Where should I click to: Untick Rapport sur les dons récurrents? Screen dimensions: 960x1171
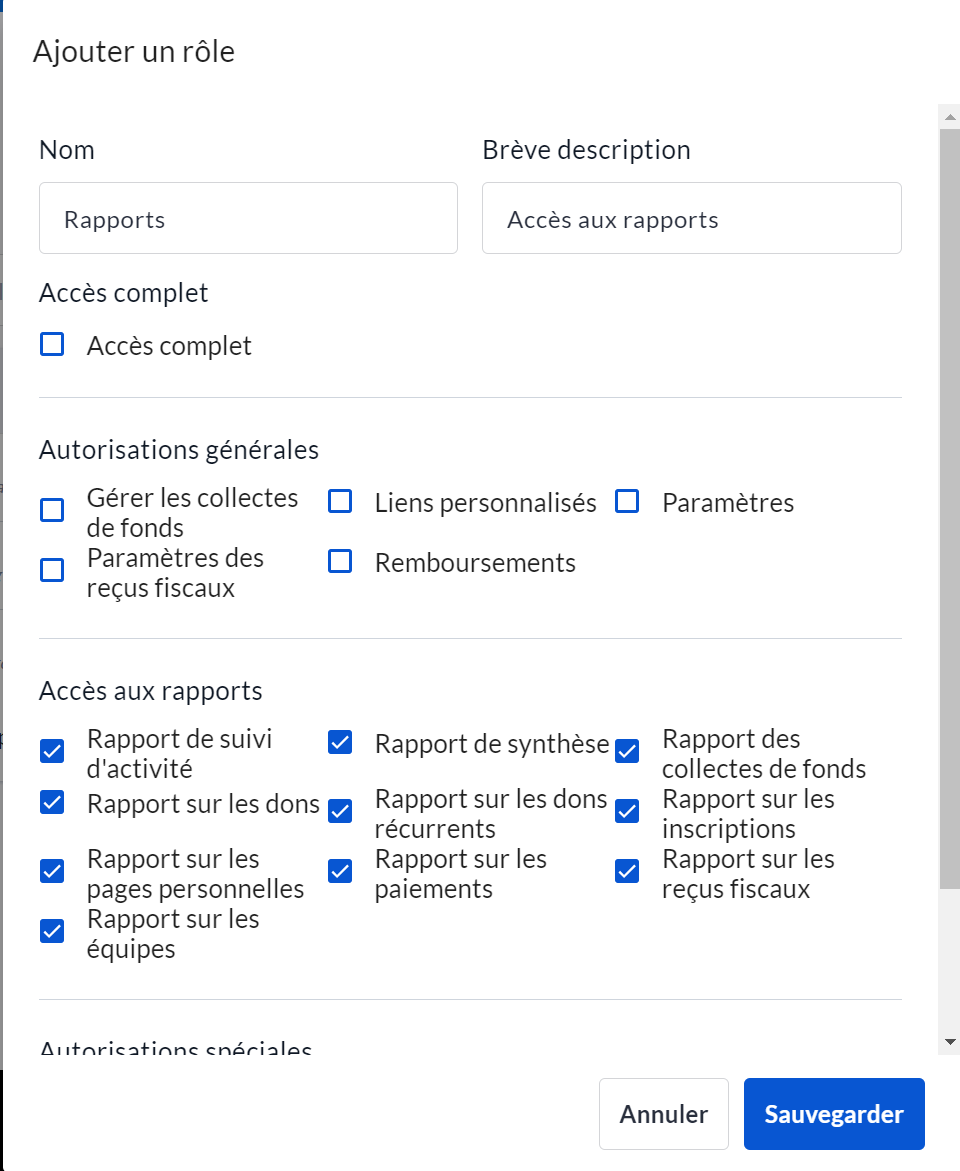coord(340,811)
